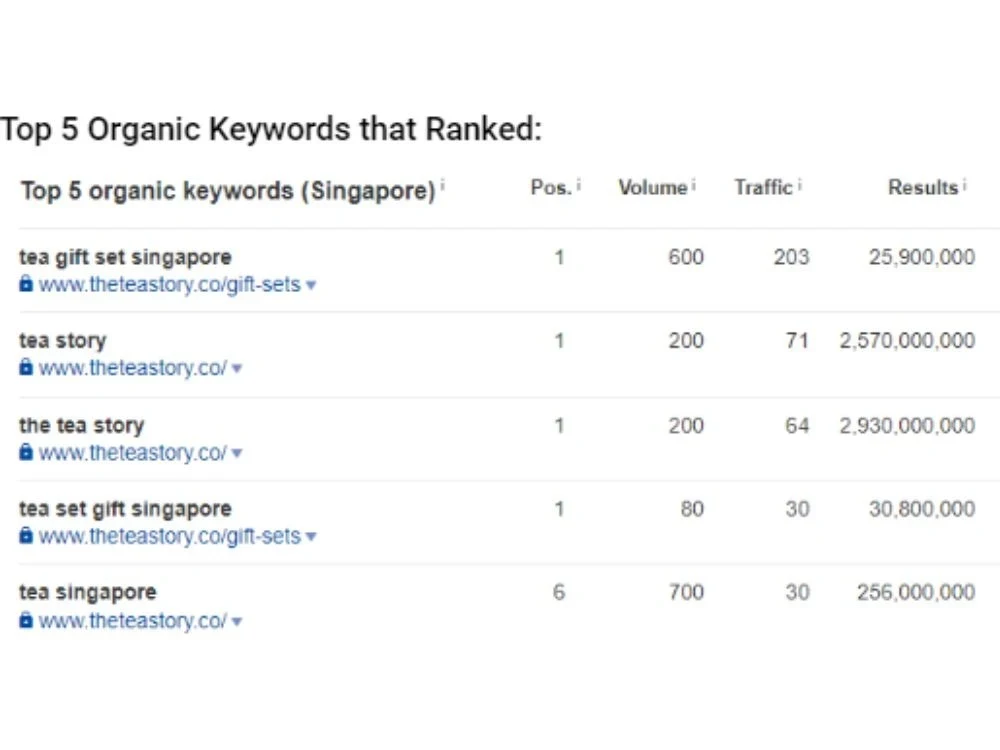Open theteastory.co link under tea singapore
This screenshot has height=750, width=1000.
coord(133,621)
